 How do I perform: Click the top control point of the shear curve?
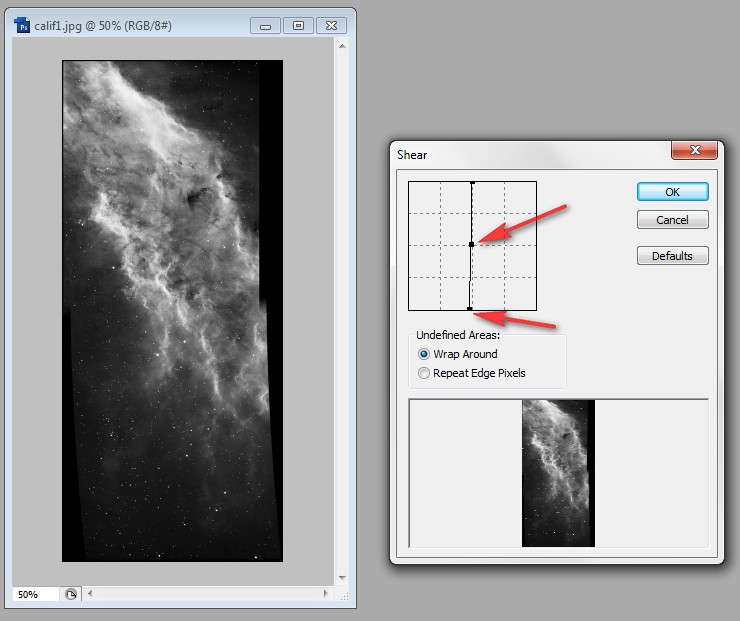(471, 182)
